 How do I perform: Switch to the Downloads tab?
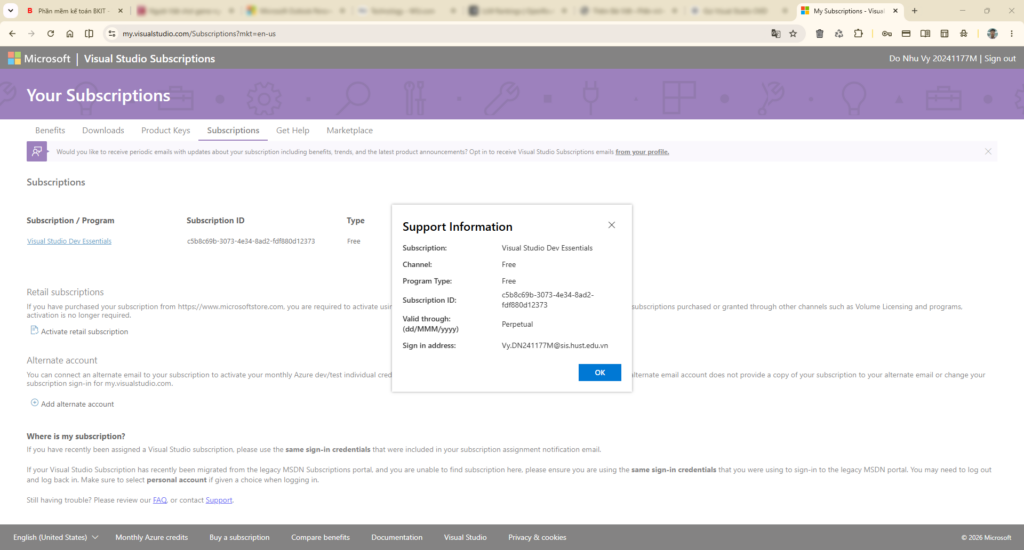click(103, 130)
